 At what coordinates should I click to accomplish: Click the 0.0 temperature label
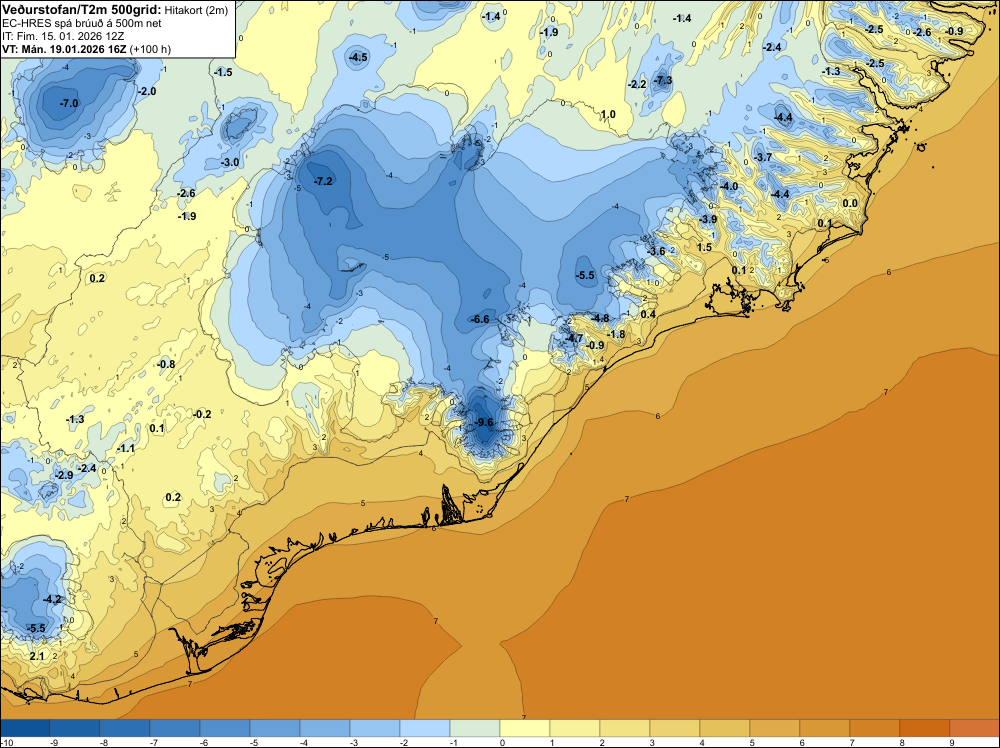(x=850, y=203)
